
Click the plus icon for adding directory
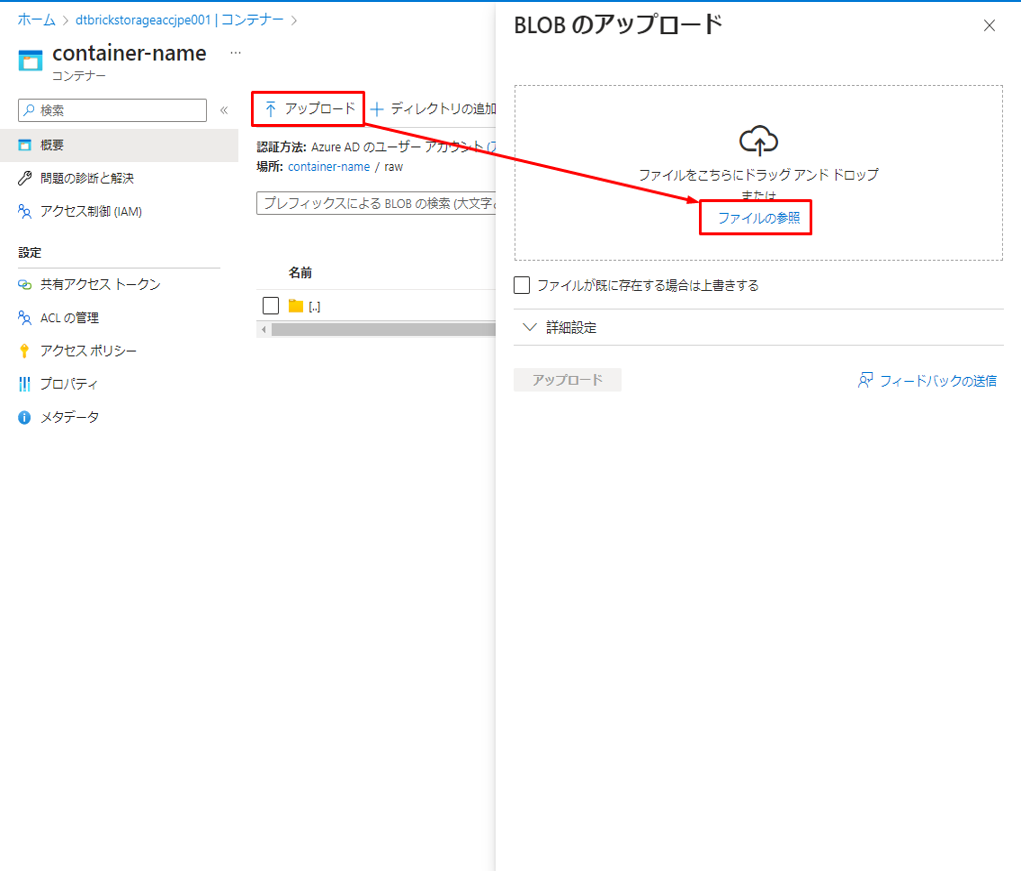point(377,109)
